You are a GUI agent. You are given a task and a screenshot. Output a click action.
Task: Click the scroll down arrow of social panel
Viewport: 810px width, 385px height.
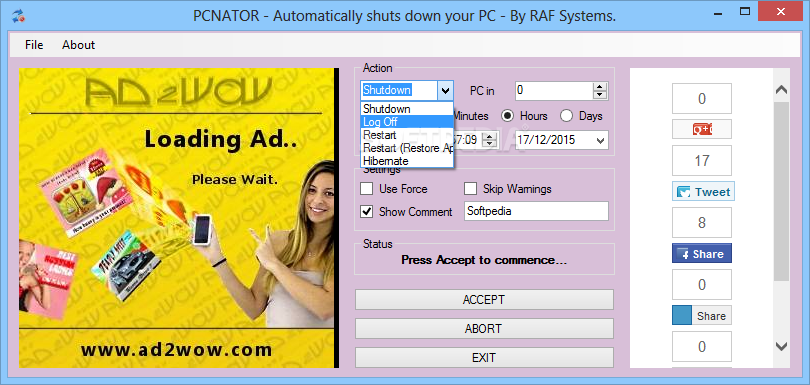[782, 346]
